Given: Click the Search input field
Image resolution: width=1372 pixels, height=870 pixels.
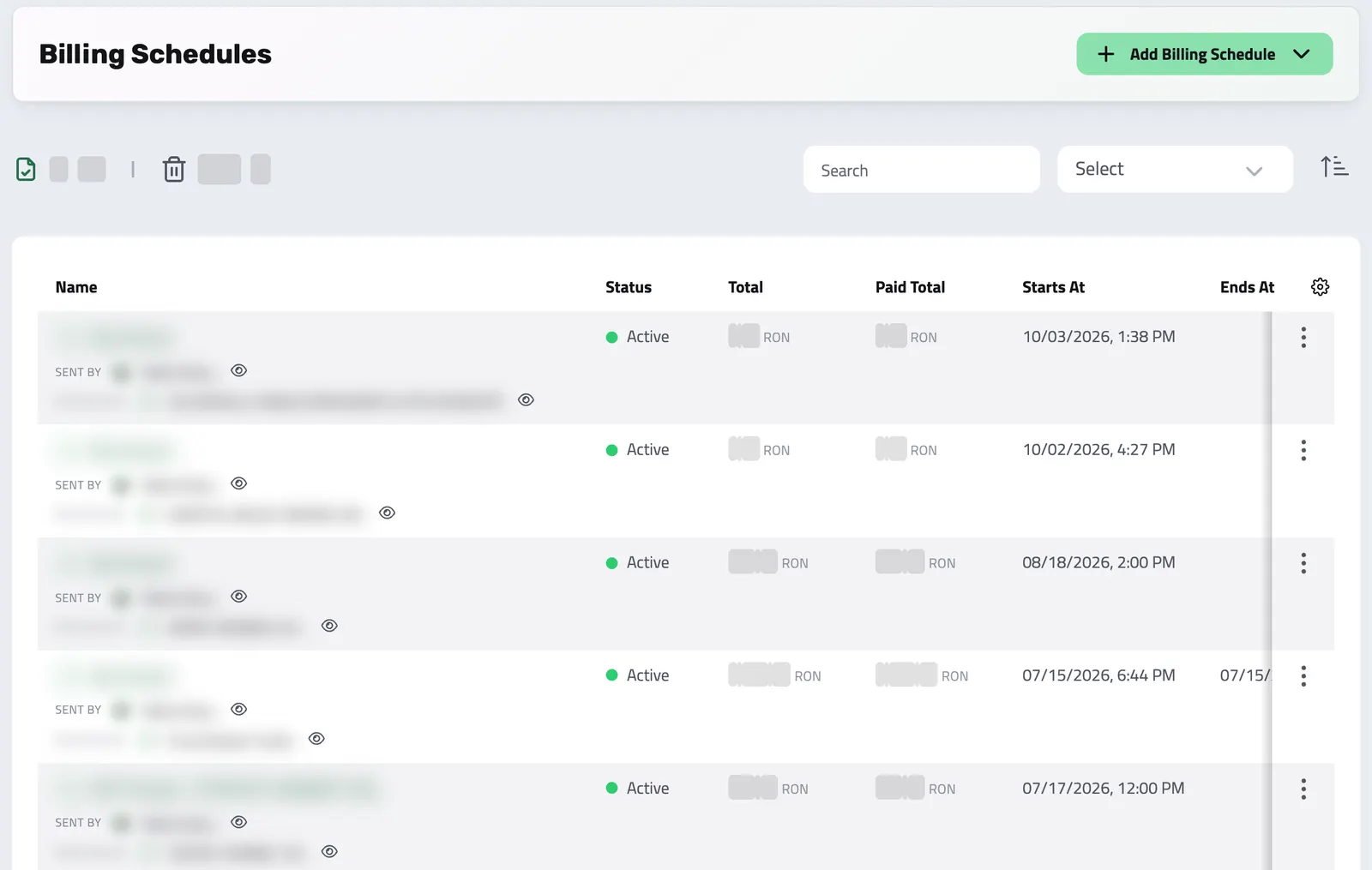Looking at the screenshot, I should pyautogui.click(x=922, y=170).
